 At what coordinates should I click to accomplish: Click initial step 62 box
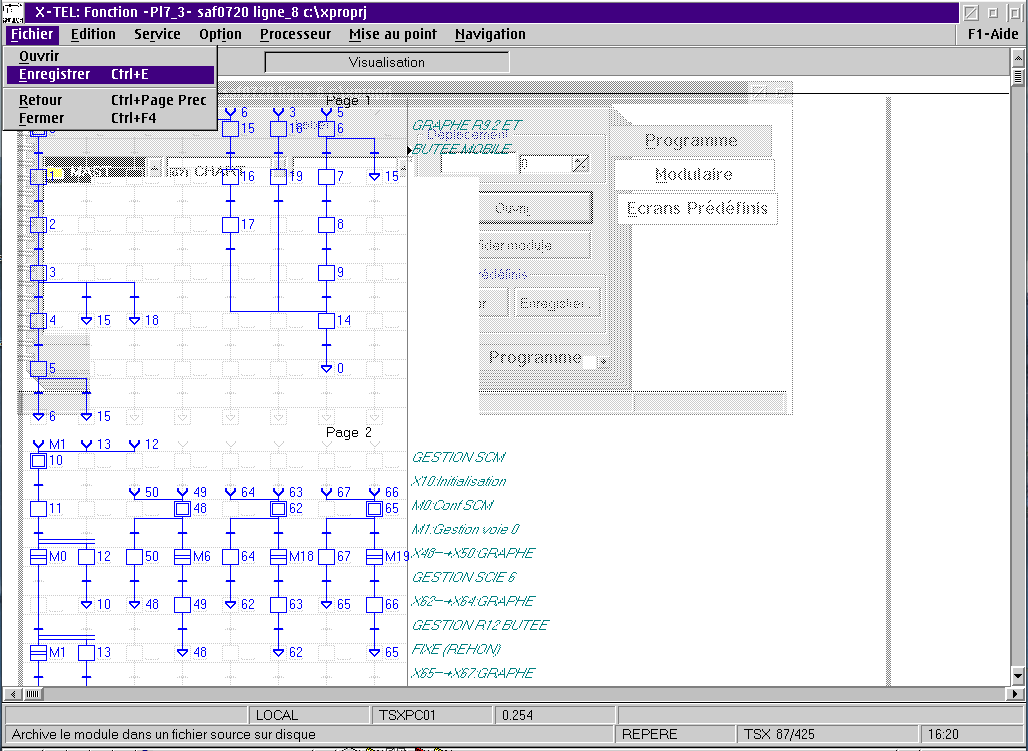point(279,509)
